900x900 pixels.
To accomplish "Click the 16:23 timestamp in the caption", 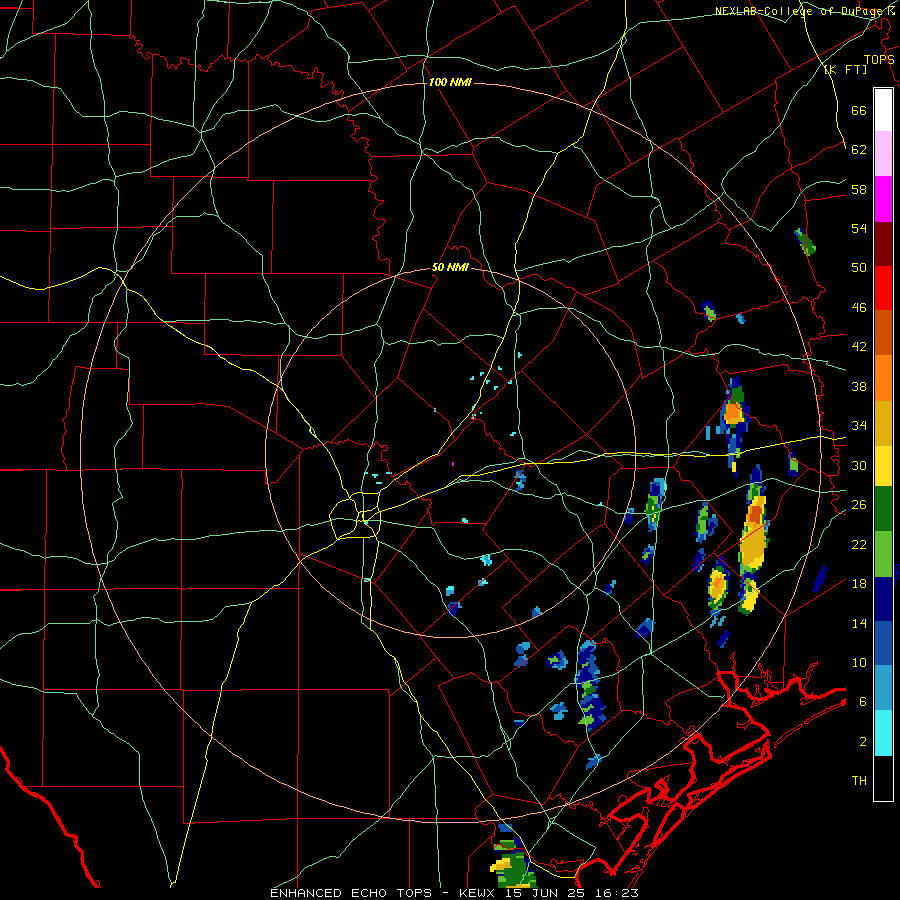I will coord(616,893).
